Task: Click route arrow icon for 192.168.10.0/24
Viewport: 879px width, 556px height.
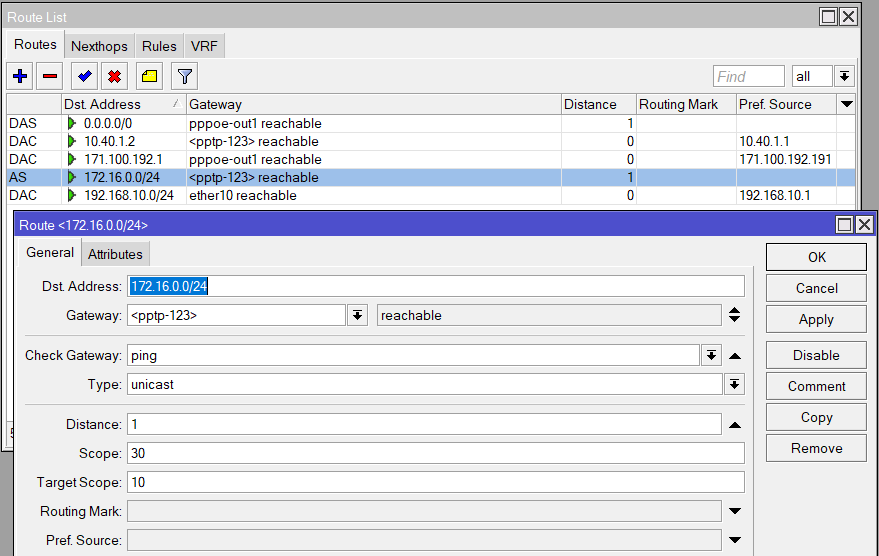Action: pyautogui.click(x=72, y=195)
